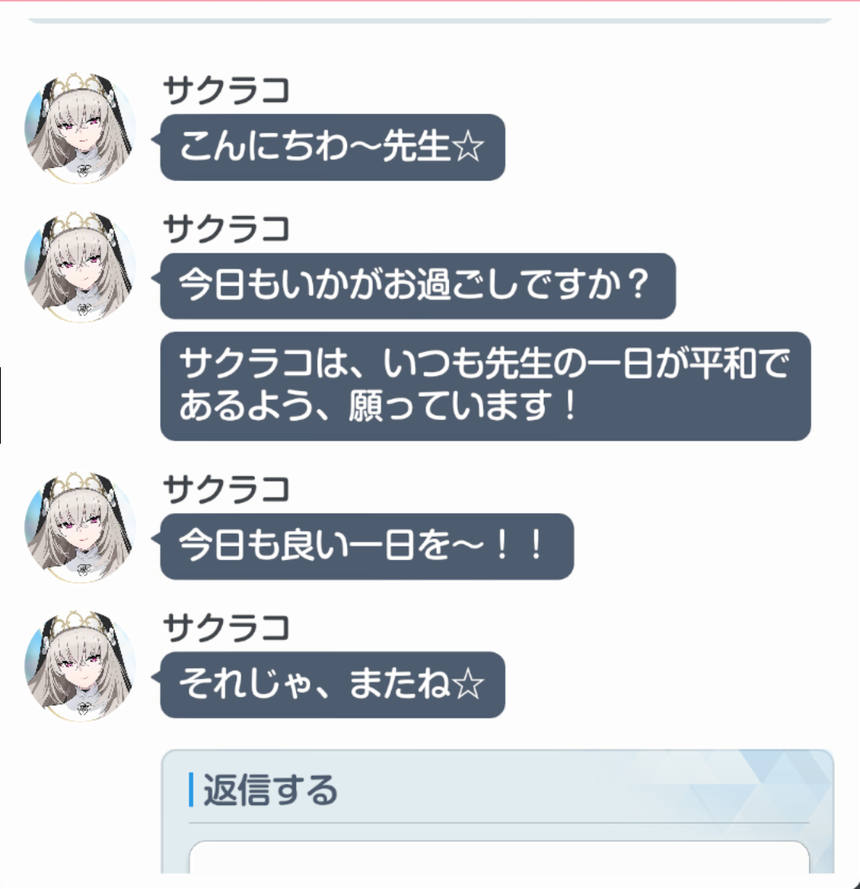Screen dimensions: 860x889
Task: Click the ☆ at the end of こんにちわ～先生
Action: 468,147
